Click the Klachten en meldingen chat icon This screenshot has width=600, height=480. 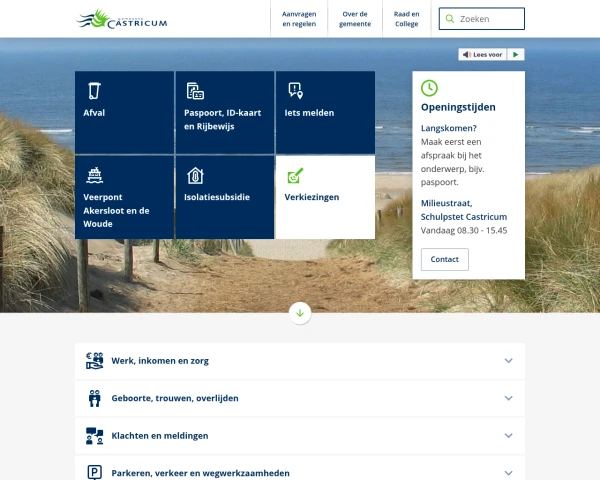click(95, 436)
